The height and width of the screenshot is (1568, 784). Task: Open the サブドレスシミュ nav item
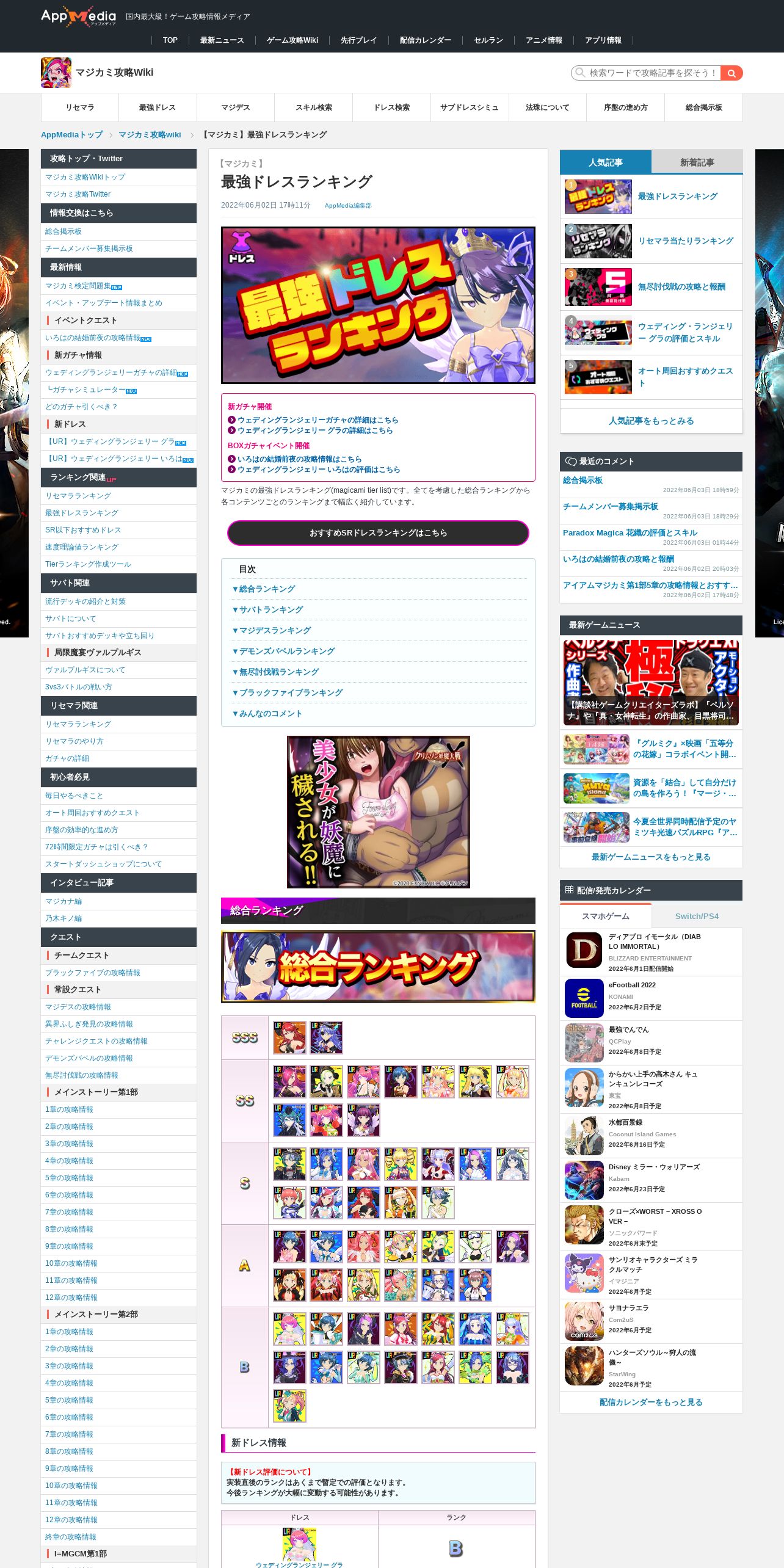[x=470, y=107]
